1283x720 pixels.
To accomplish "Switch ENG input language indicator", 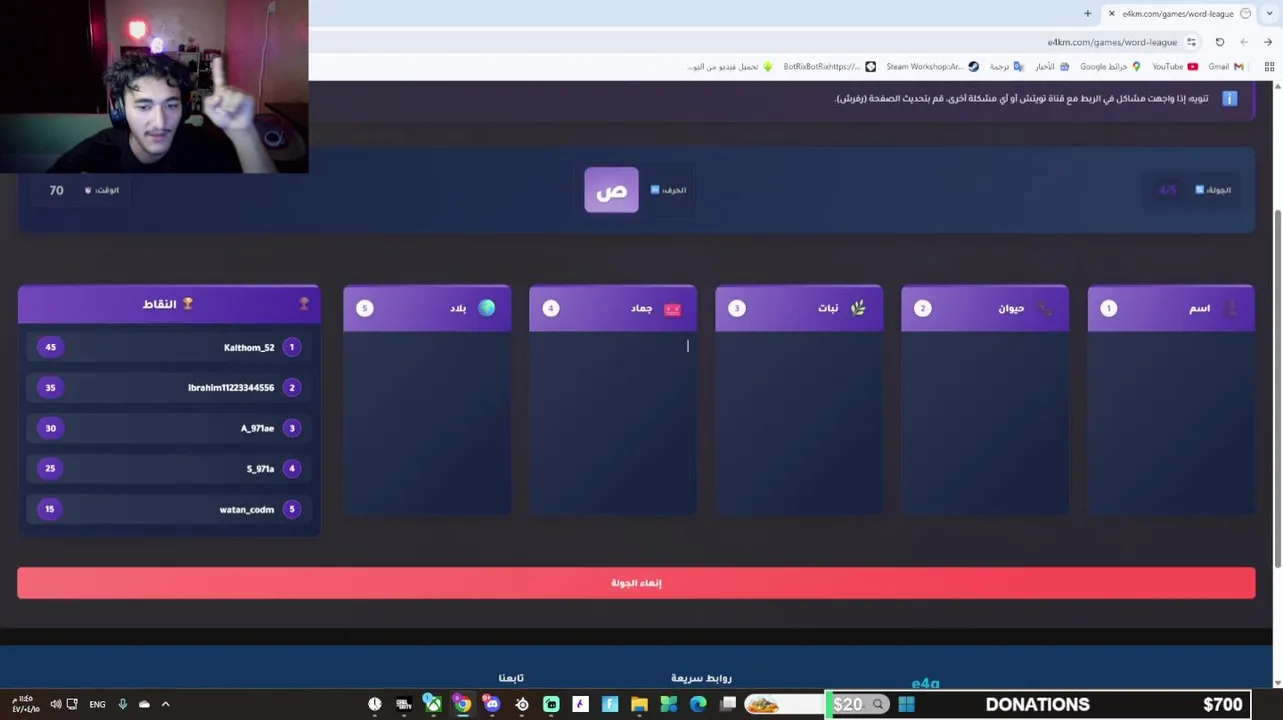I will (97, 704).
